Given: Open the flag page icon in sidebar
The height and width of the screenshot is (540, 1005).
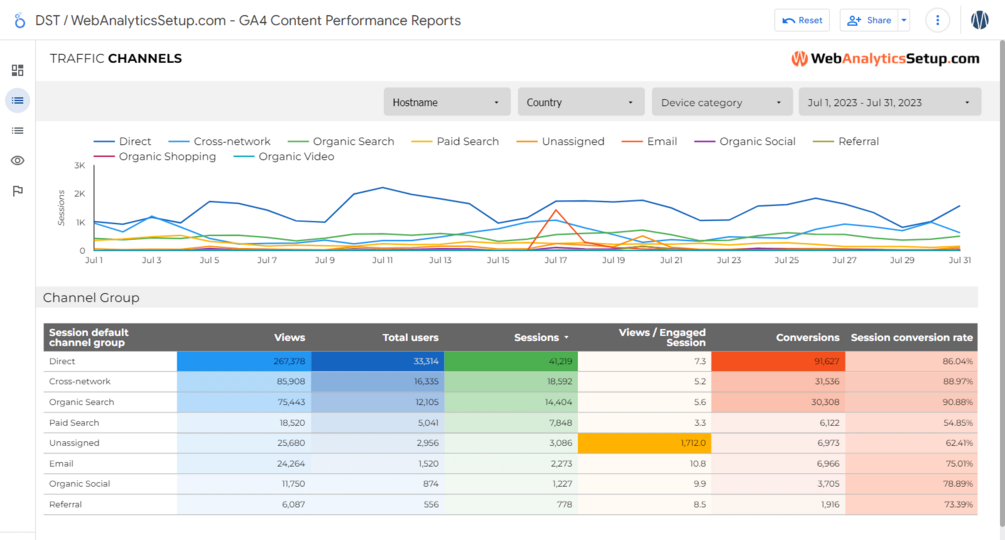Looking at the screenshot, I should (17, 191).
